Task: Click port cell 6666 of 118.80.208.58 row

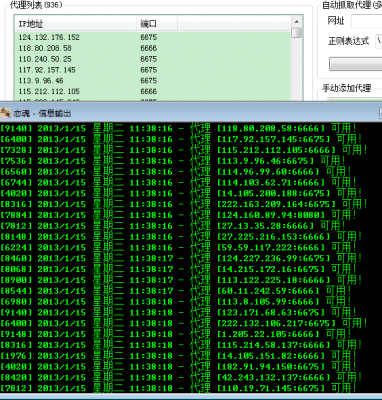Action: (149, 48)
